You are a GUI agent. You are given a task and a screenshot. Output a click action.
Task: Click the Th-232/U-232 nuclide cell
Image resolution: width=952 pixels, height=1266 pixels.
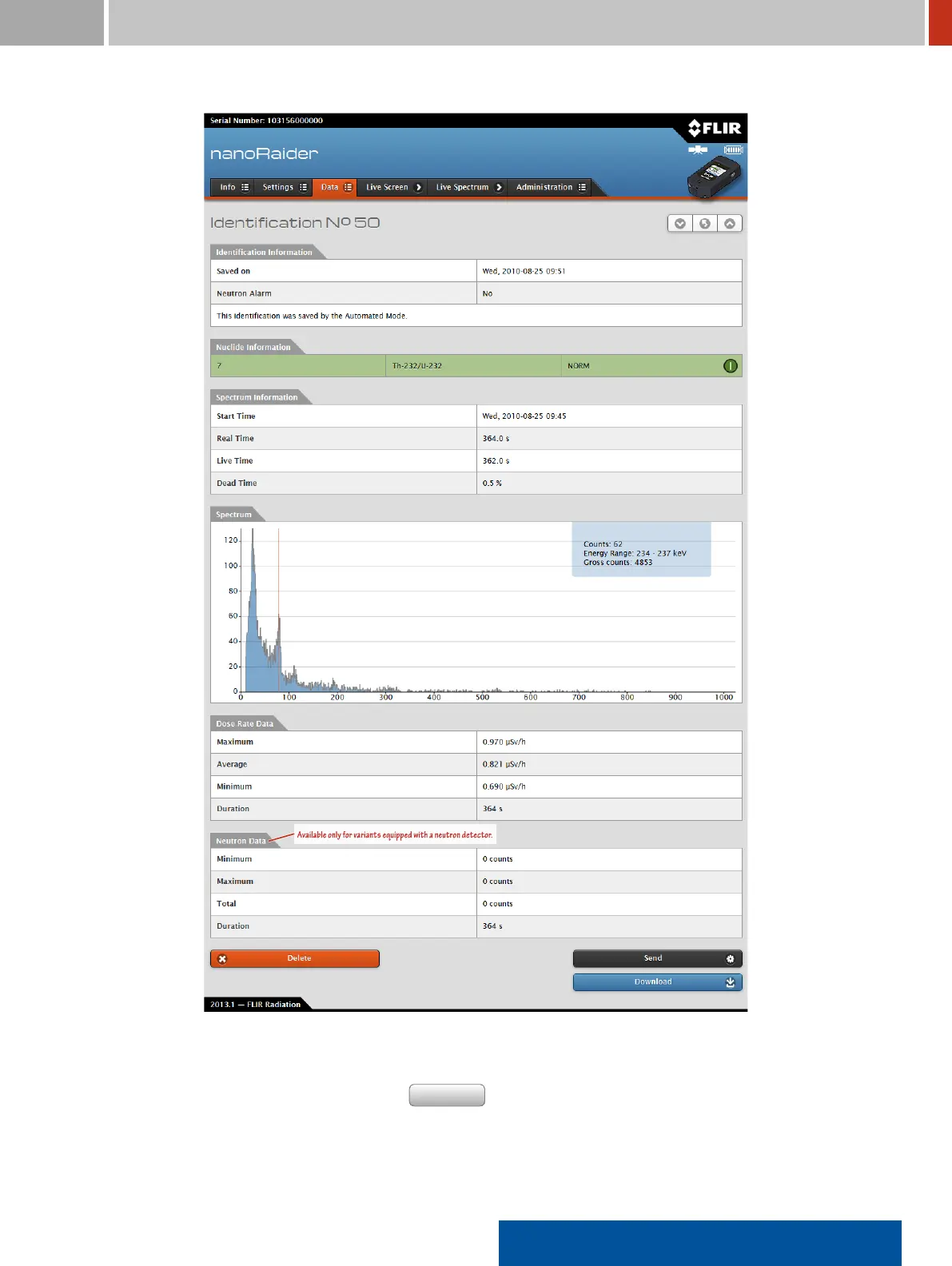pyautogui.click(x=473, y=366)
